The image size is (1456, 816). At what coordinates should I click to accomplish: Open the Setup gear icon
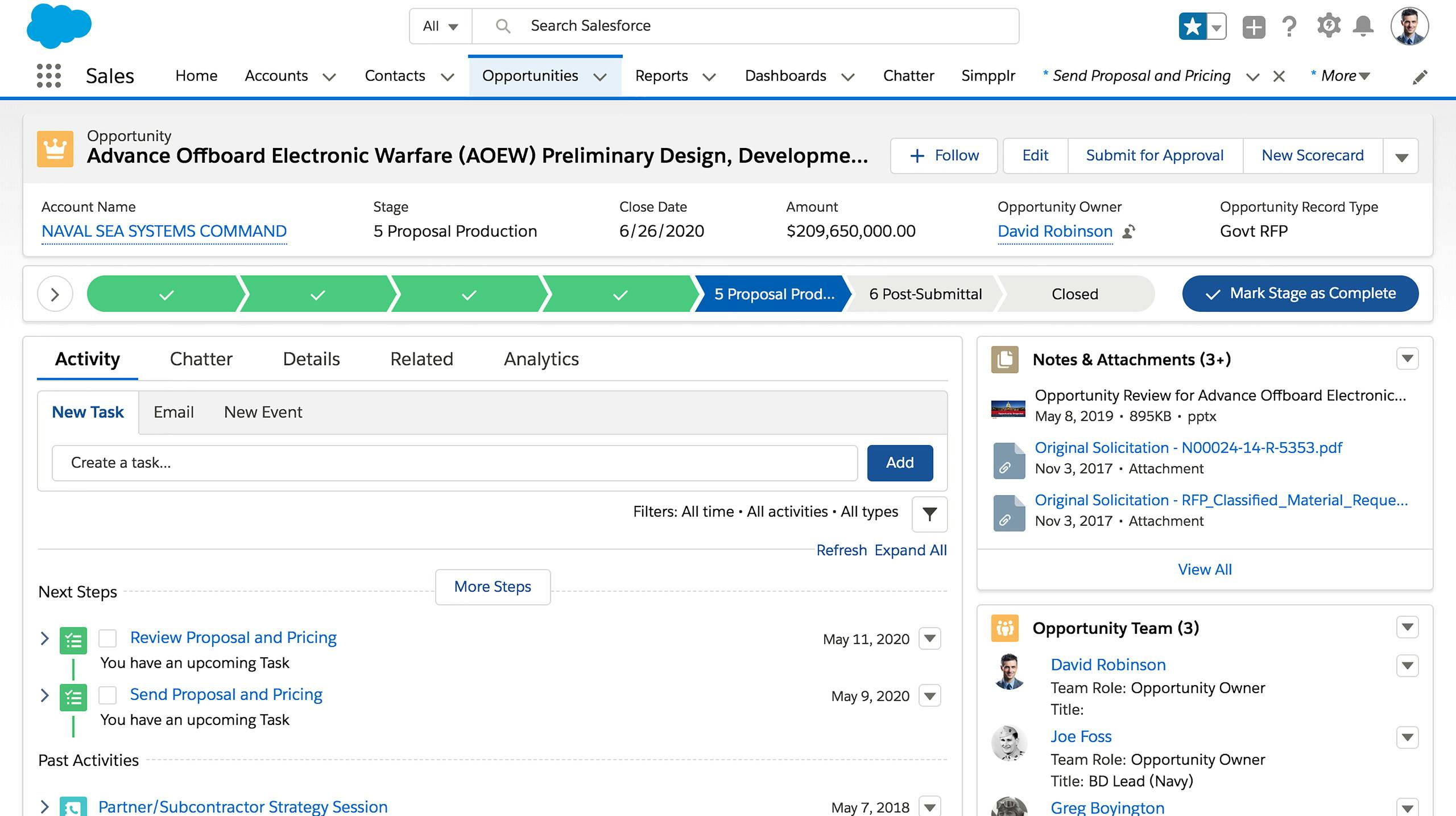tap(1329, 26)
